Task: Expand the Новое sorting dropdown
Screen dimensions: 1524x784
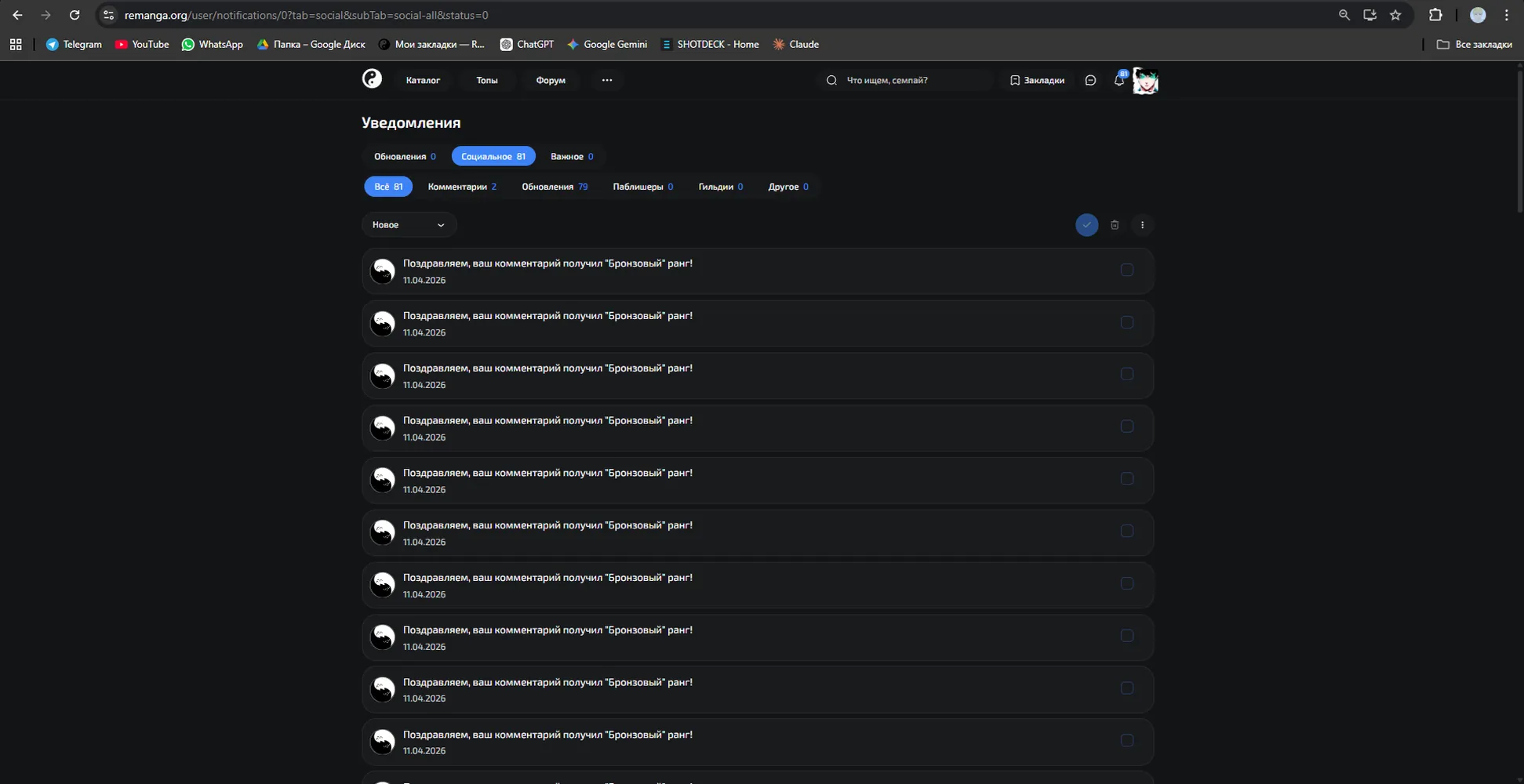Action: pyautogui.click(x=409, y=225)
